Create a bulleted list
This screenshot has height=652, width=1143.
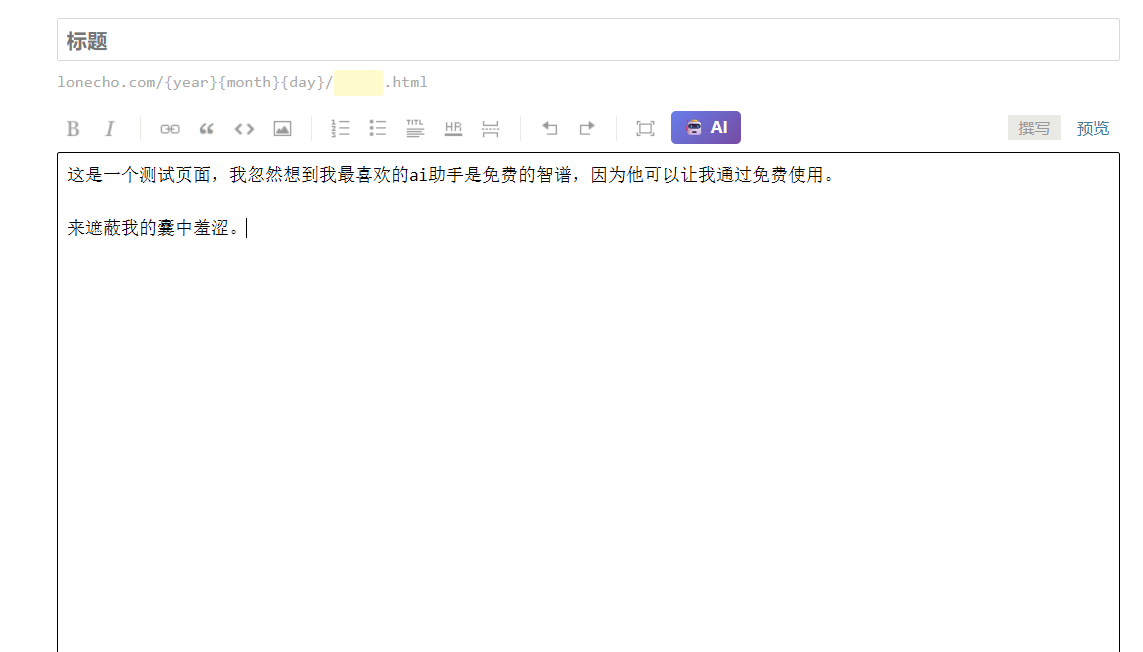378,128
